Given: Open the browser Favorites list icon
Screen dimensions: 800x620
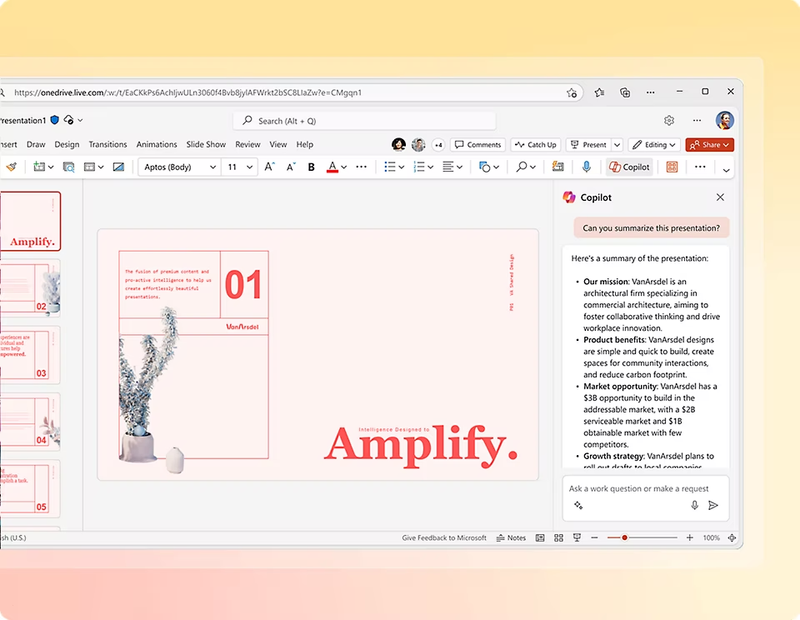Looking at the screenshot, I should pyautogui.click(x=599, y=92).
